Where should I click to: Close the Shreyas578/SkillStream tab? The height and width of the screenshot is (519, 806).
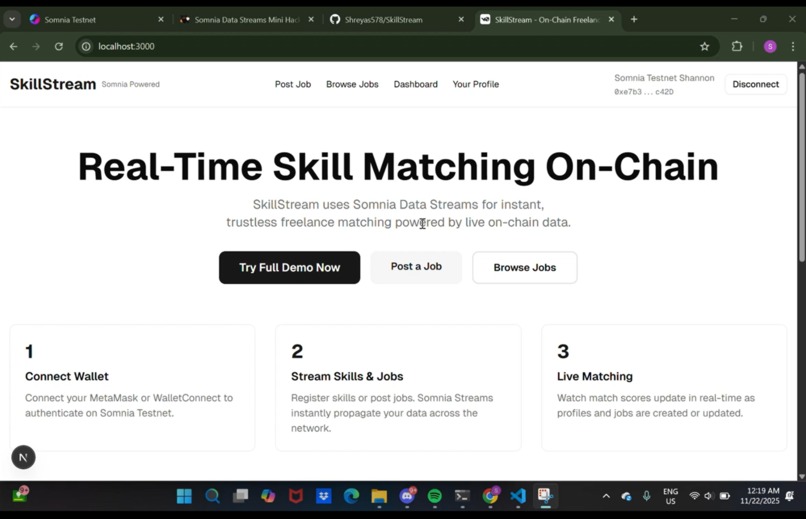(461, 20)
